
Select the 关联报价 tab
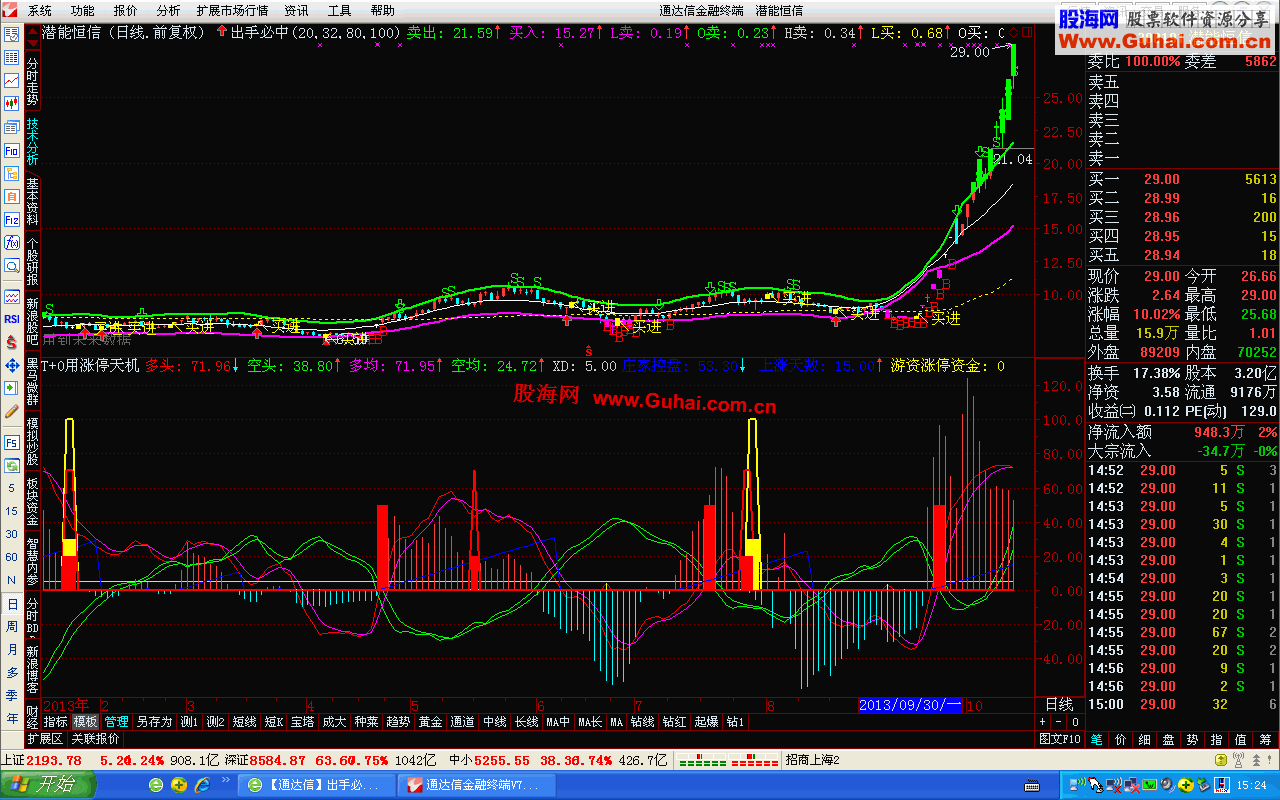point(95,739)
